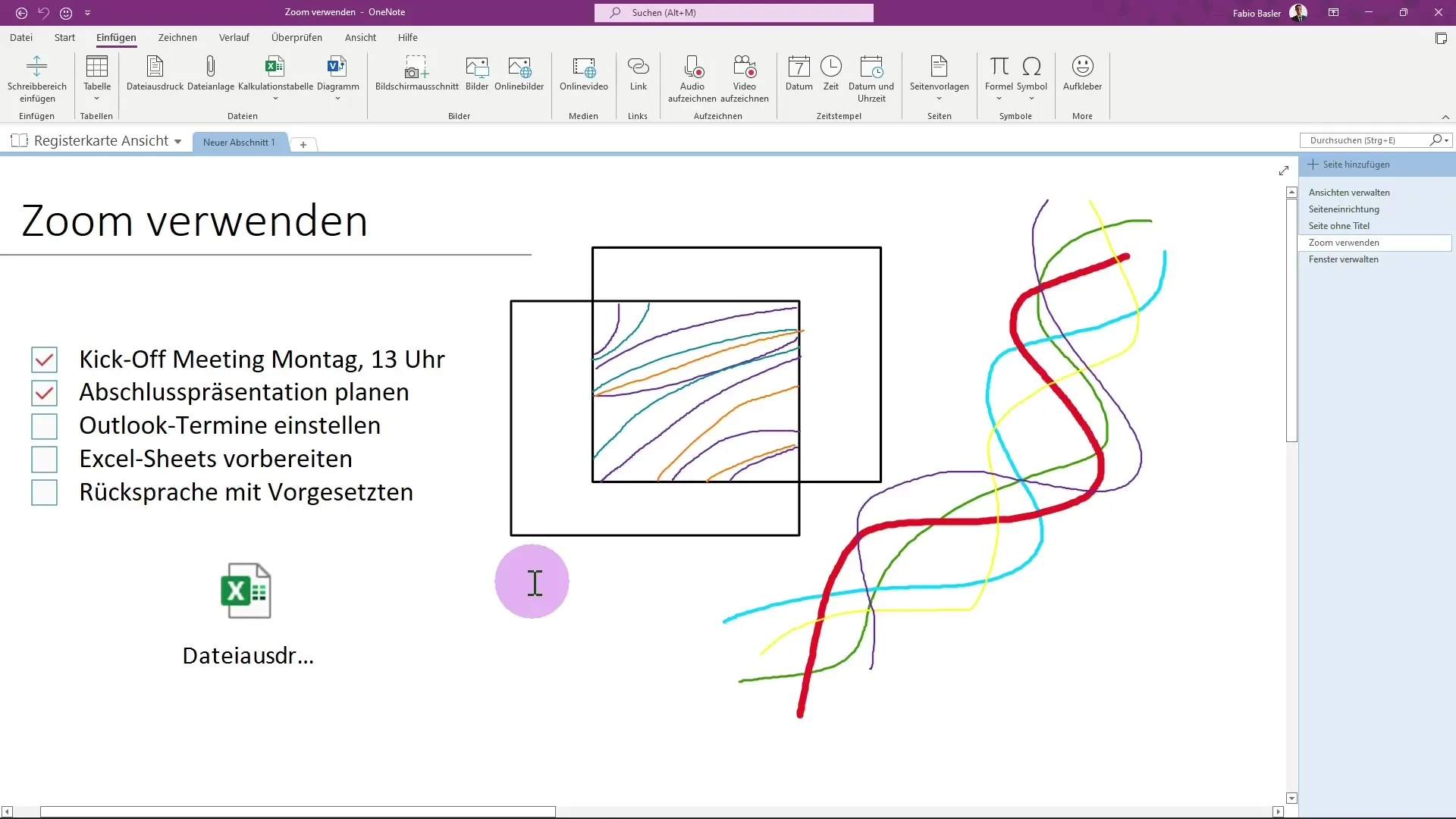This screenshot has height=819, width=1456.
Task: Check Excel-Sheets vorbereiten task
Action: point(44,460)
